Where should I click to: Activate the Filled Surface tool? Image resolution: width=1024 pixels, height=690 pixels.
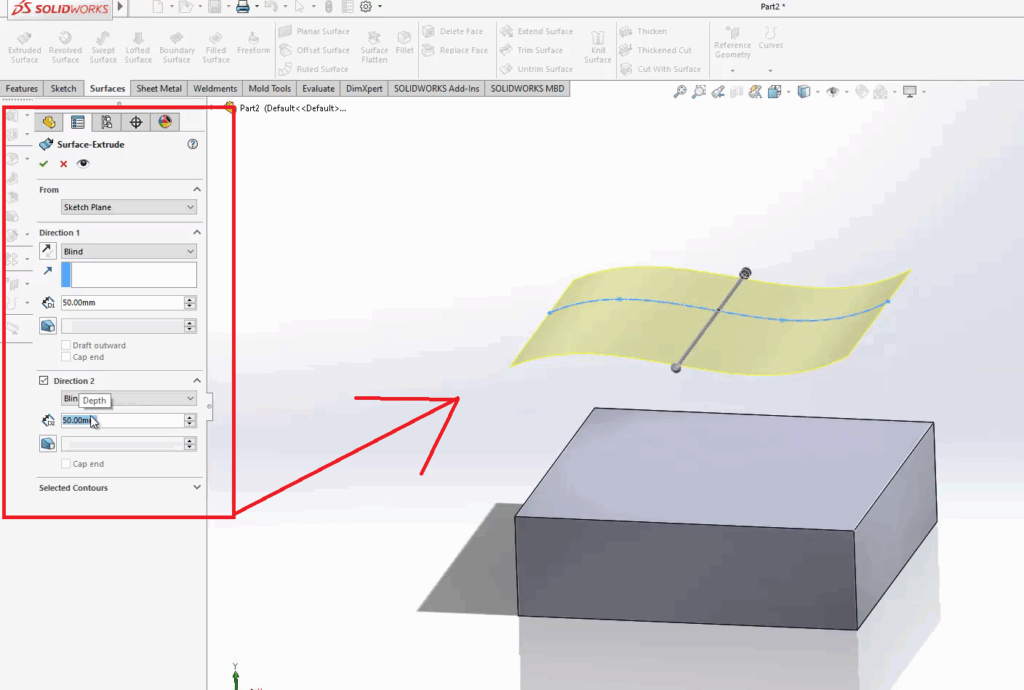215,44
